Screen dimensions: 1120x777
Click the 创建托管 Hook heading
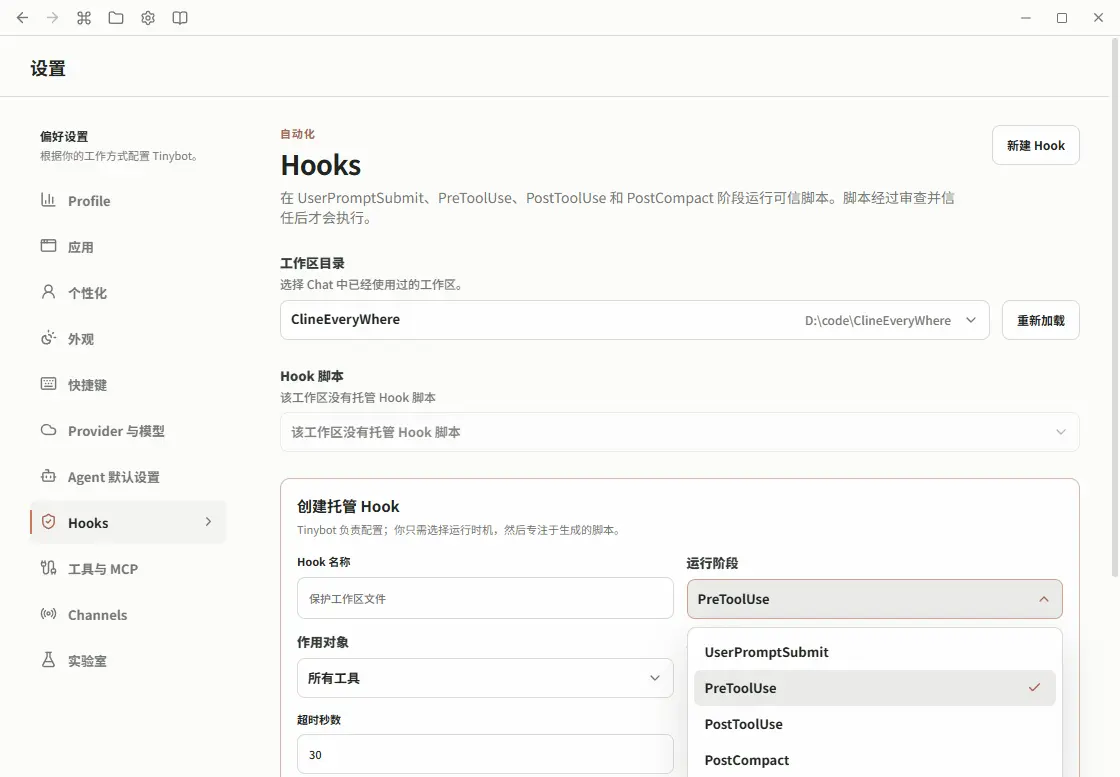[x=348, y=506]
